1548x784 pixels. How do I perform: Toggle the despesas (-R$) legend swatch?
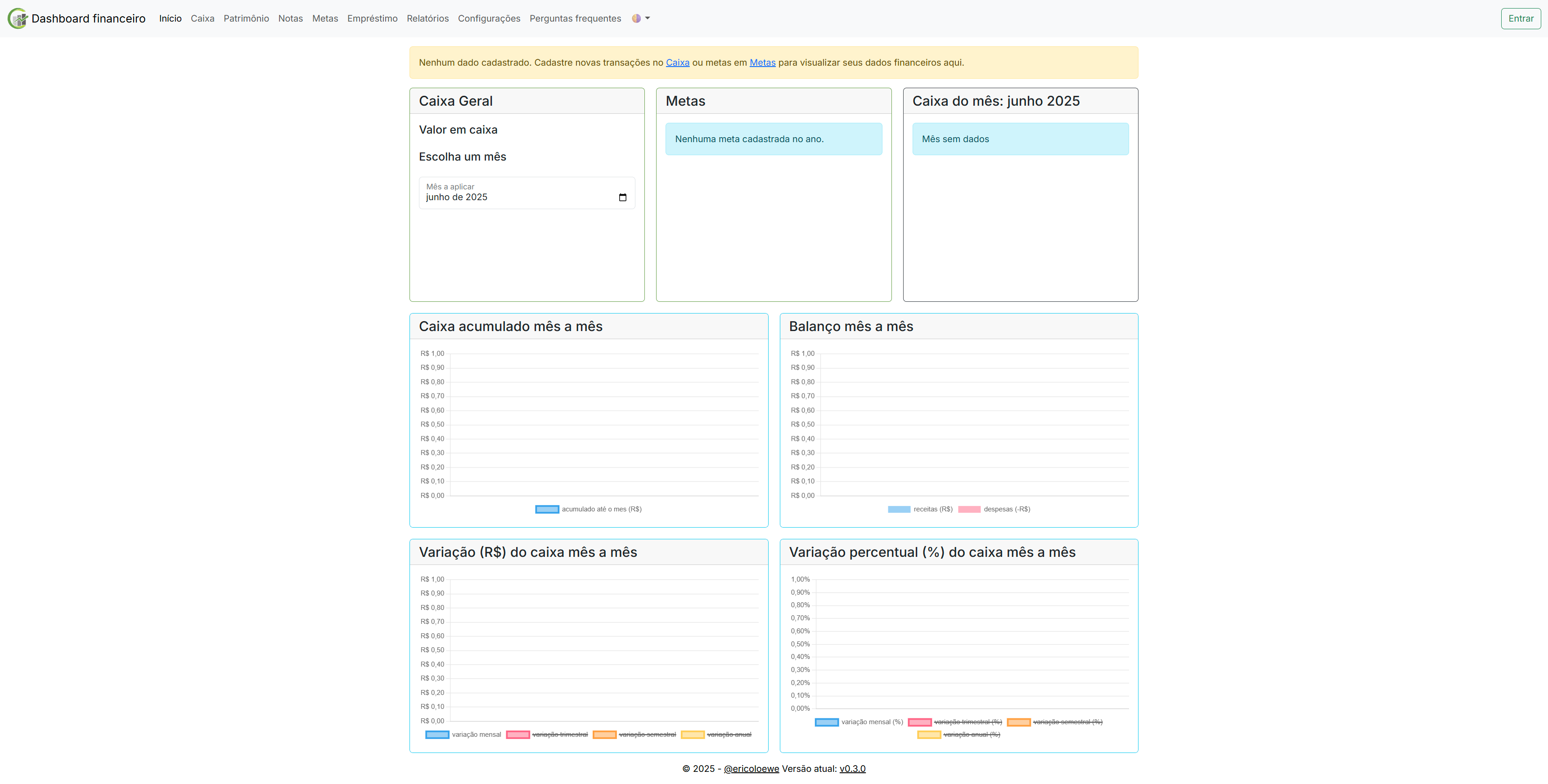969,510
